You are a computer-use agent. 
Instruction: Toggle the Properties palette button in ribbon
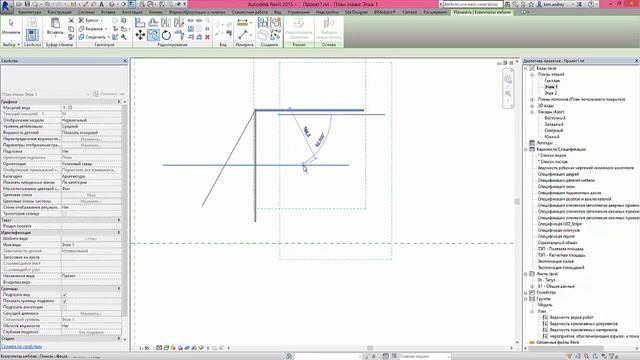coord(32,35)
